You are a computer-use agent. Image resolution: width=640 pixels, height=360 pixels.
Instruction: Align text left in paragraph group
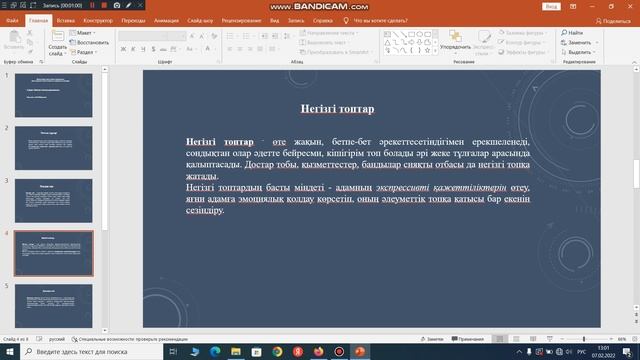pos(230,49)
